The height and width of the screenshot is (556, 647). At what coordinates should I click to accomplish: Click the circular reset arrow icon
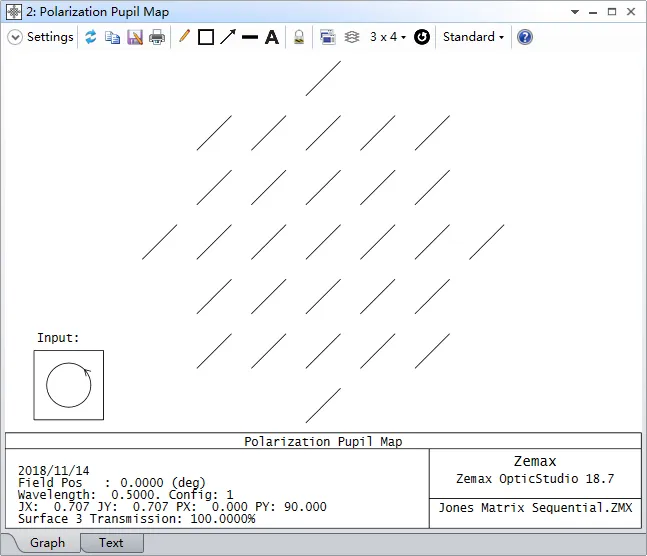point(422,37)
